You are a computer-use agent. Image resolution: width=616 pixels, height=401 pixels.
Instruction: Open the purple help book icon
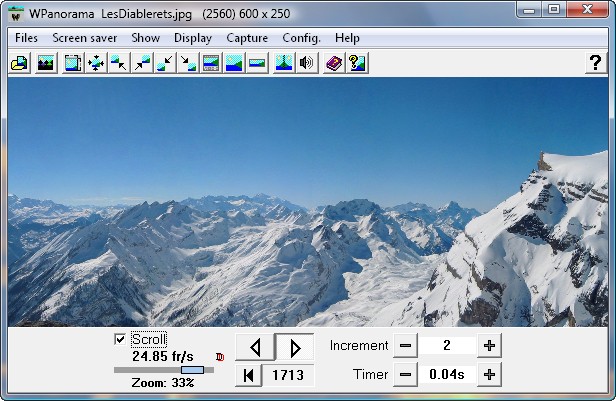334,63
